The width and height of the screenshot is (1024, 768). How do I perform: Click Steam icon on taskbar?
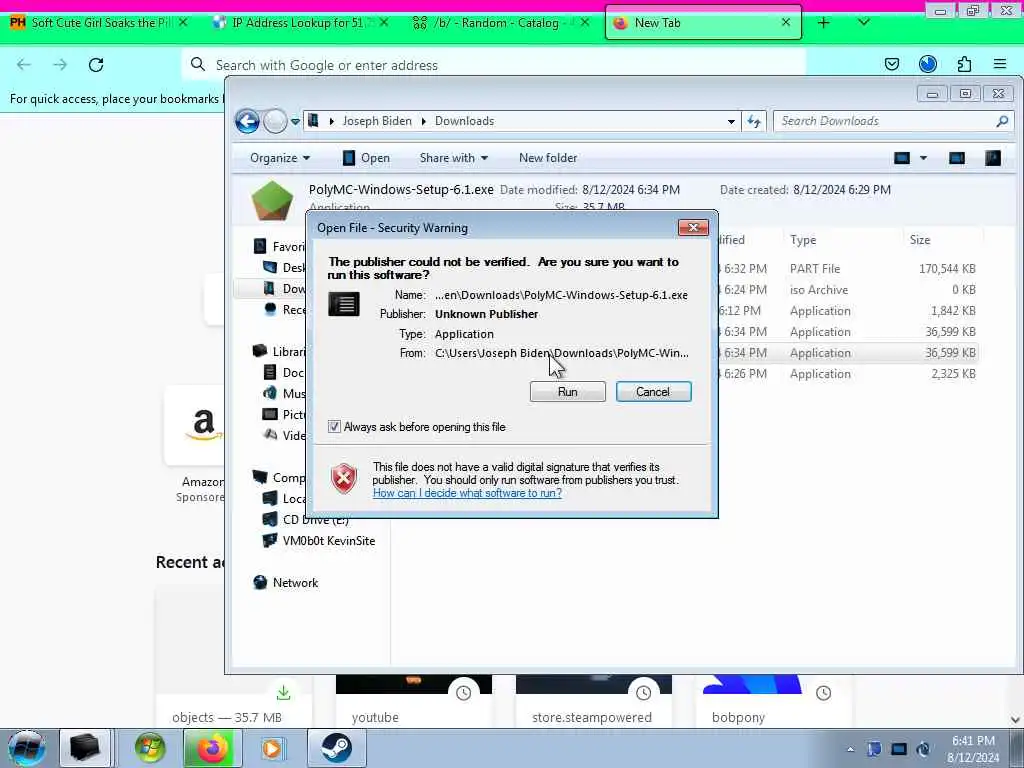pyautogui.click(x=336, y=748)
